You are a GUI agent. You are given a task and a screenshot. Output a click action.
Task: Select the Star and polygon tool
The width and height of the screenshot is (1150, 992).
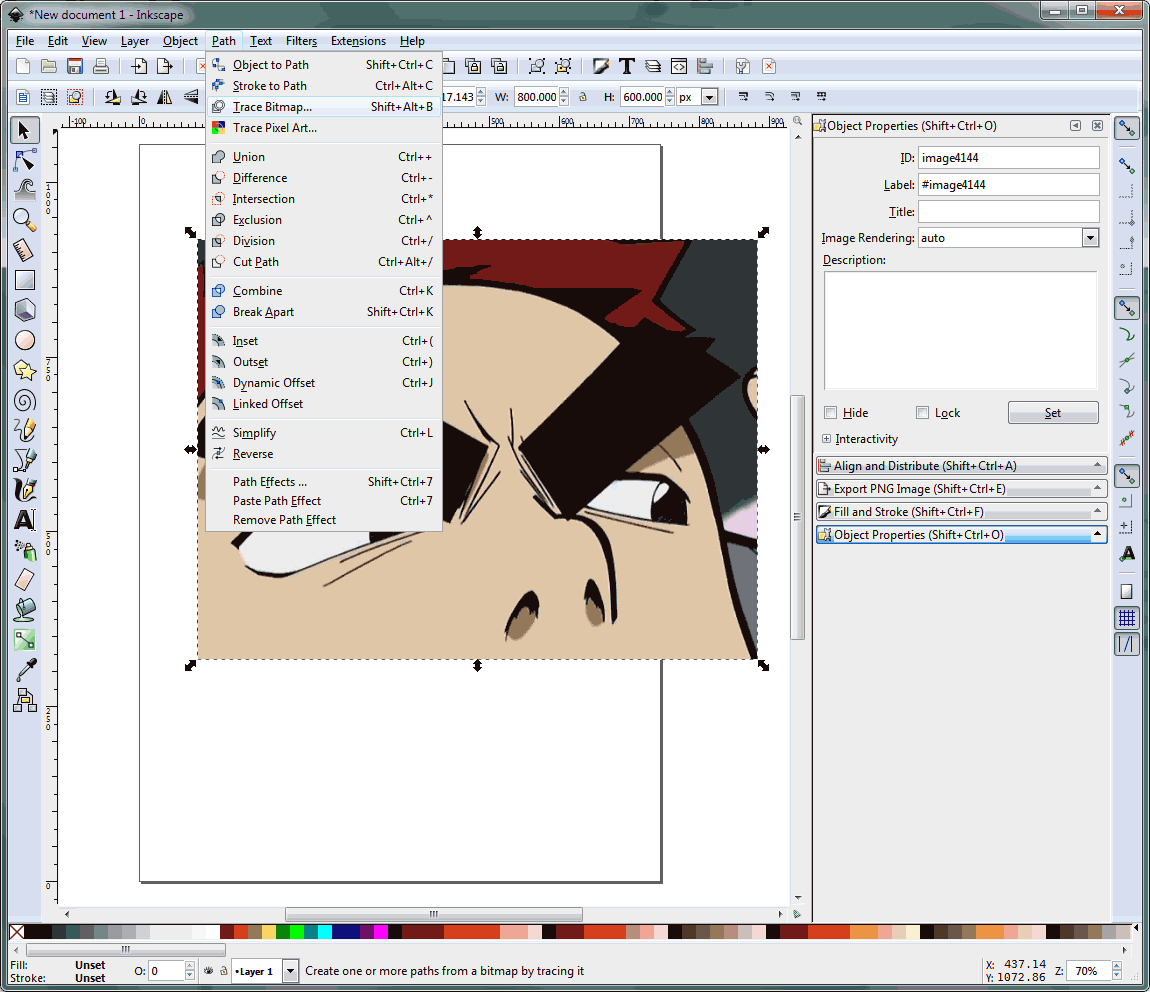click(24, 370)
